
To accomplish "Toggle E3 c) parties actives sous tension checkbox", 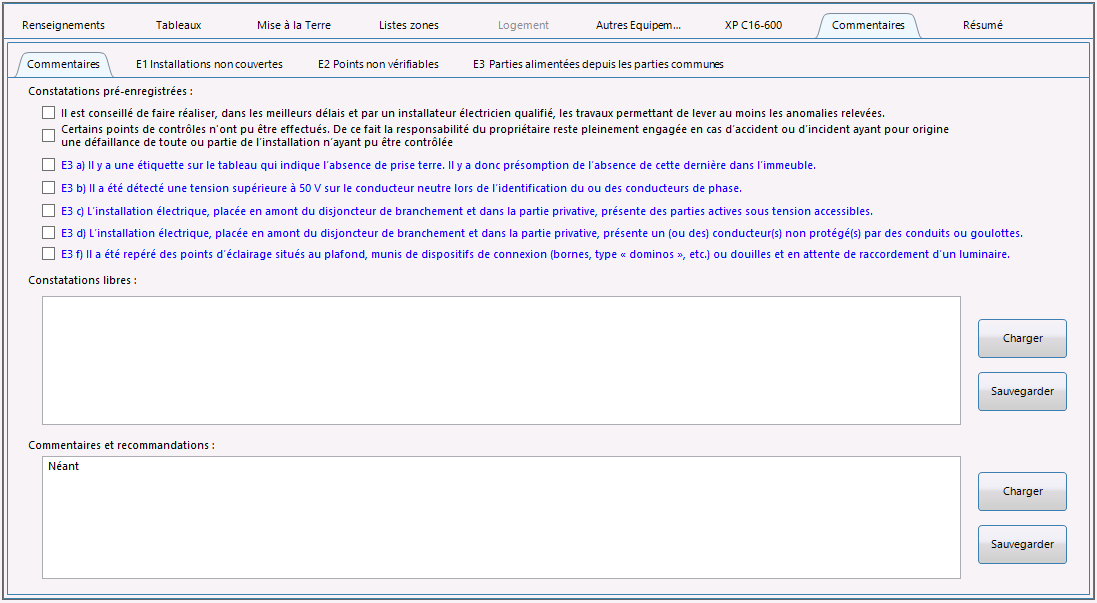I will tap(49, 211).
